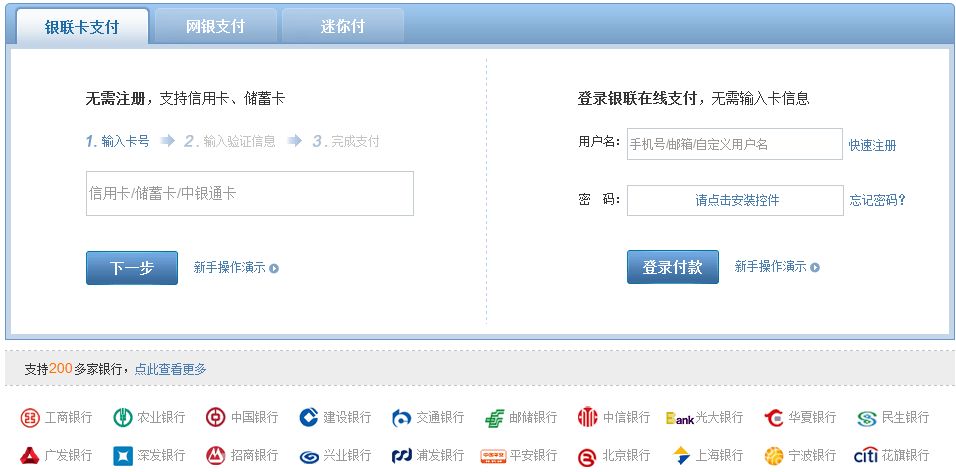Click play icon next to right 新手操作演示
956x472 pixels.
pos(815,268)
